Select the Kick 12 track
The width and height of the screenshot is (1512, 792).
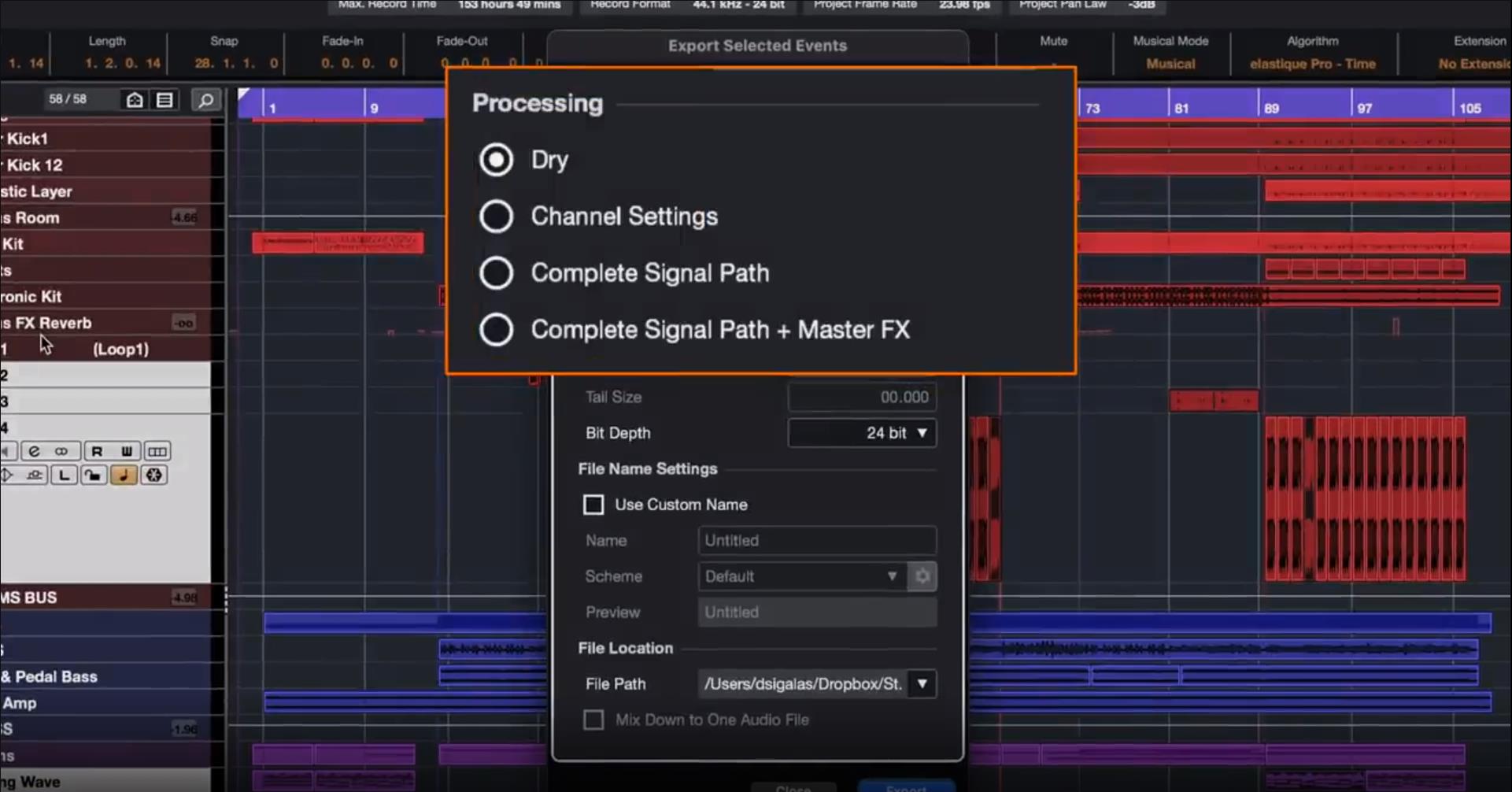coord(35,165)
